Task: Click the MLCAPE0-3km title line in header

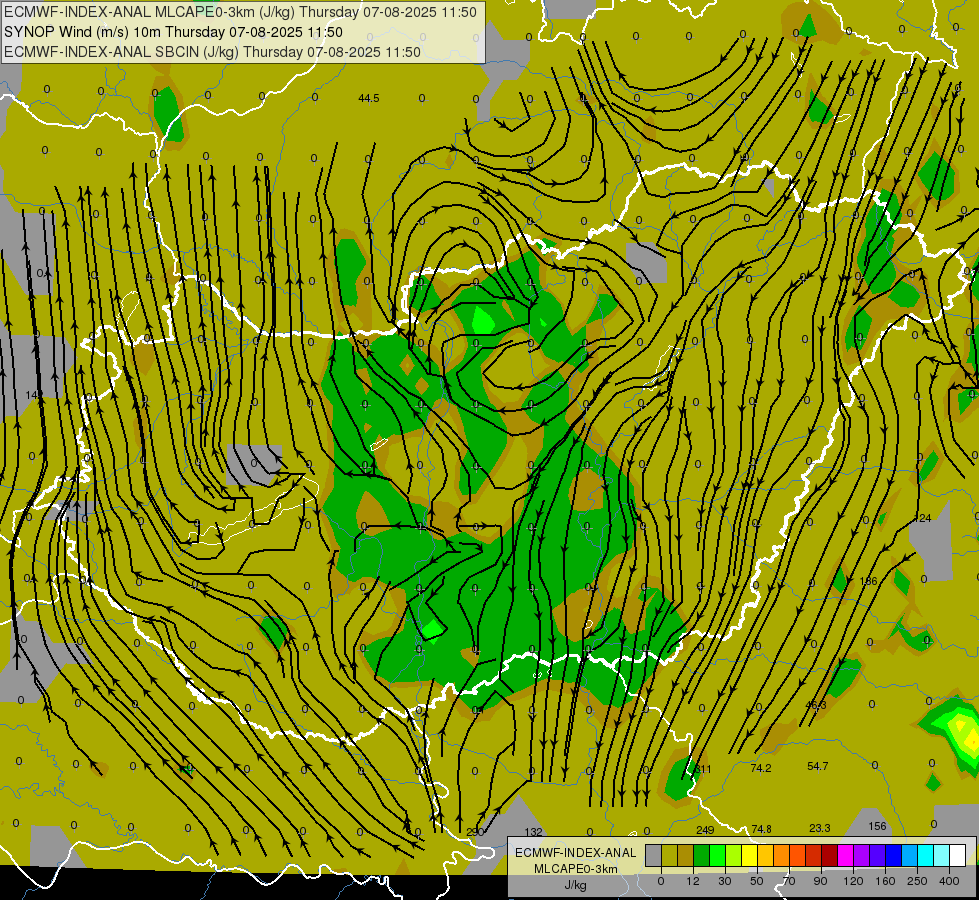Action: click(240, 12)
